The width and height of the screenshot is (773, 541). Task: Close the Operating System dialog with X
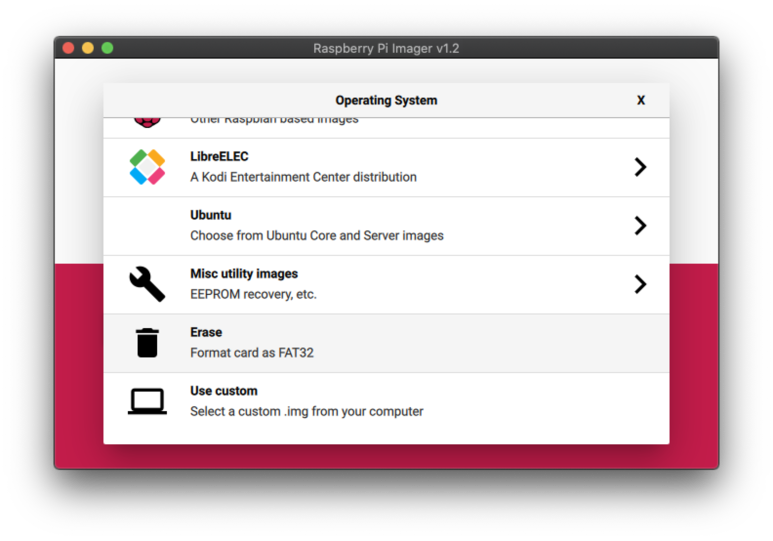pyautogui.click(x=641, y=100)
